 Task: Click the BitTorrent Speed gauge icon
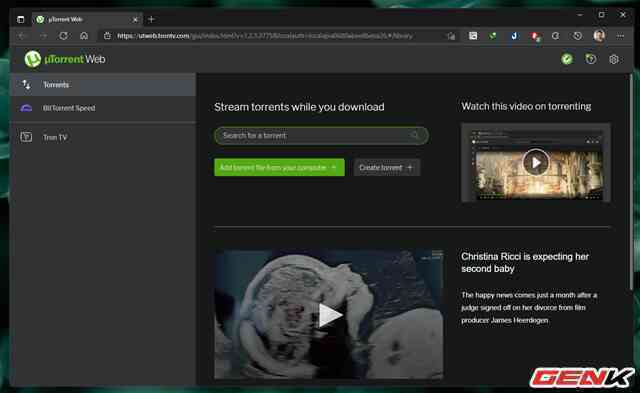[26, 108]
